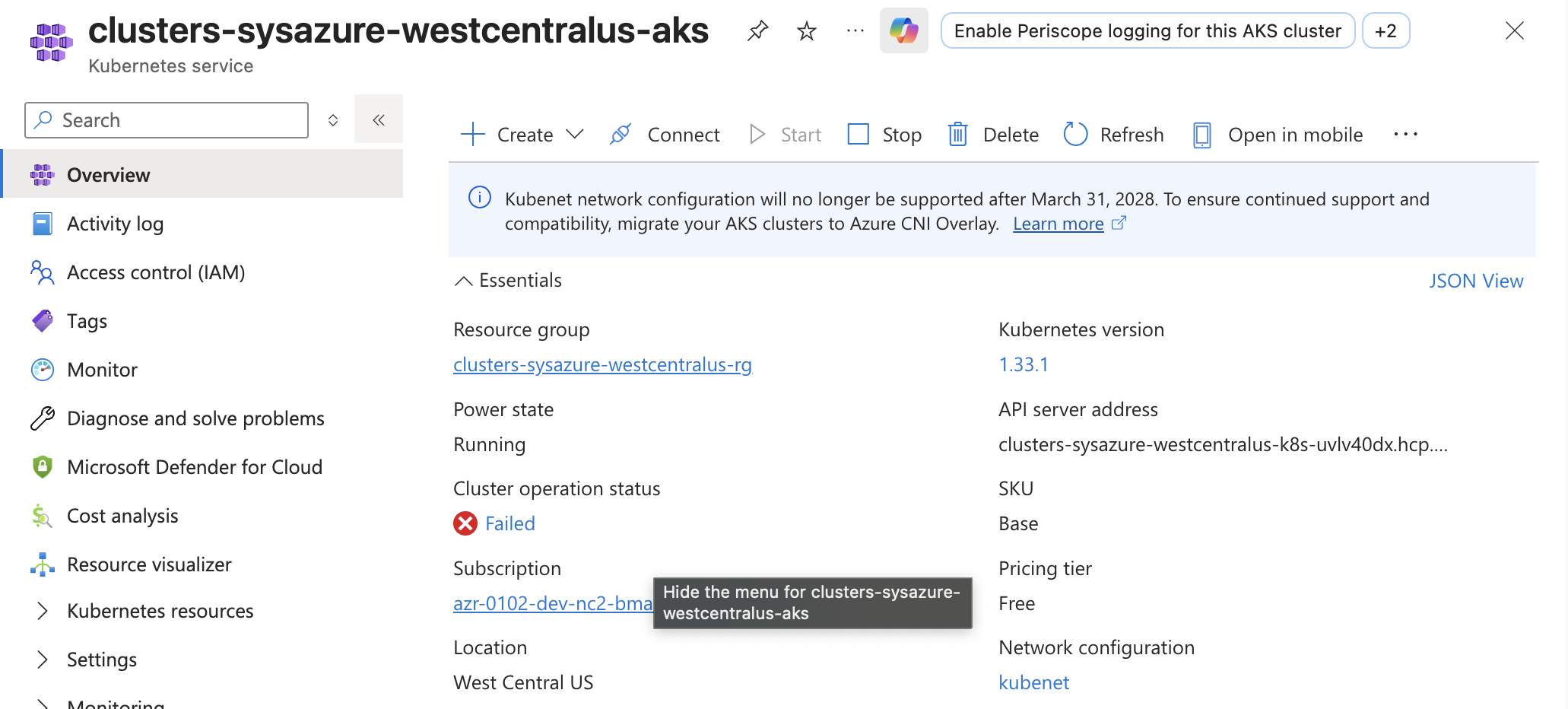The height and width of the screenshot is (709, 1568).
Task: Open JSON View of Essentials
Action: click(1475, 280)
